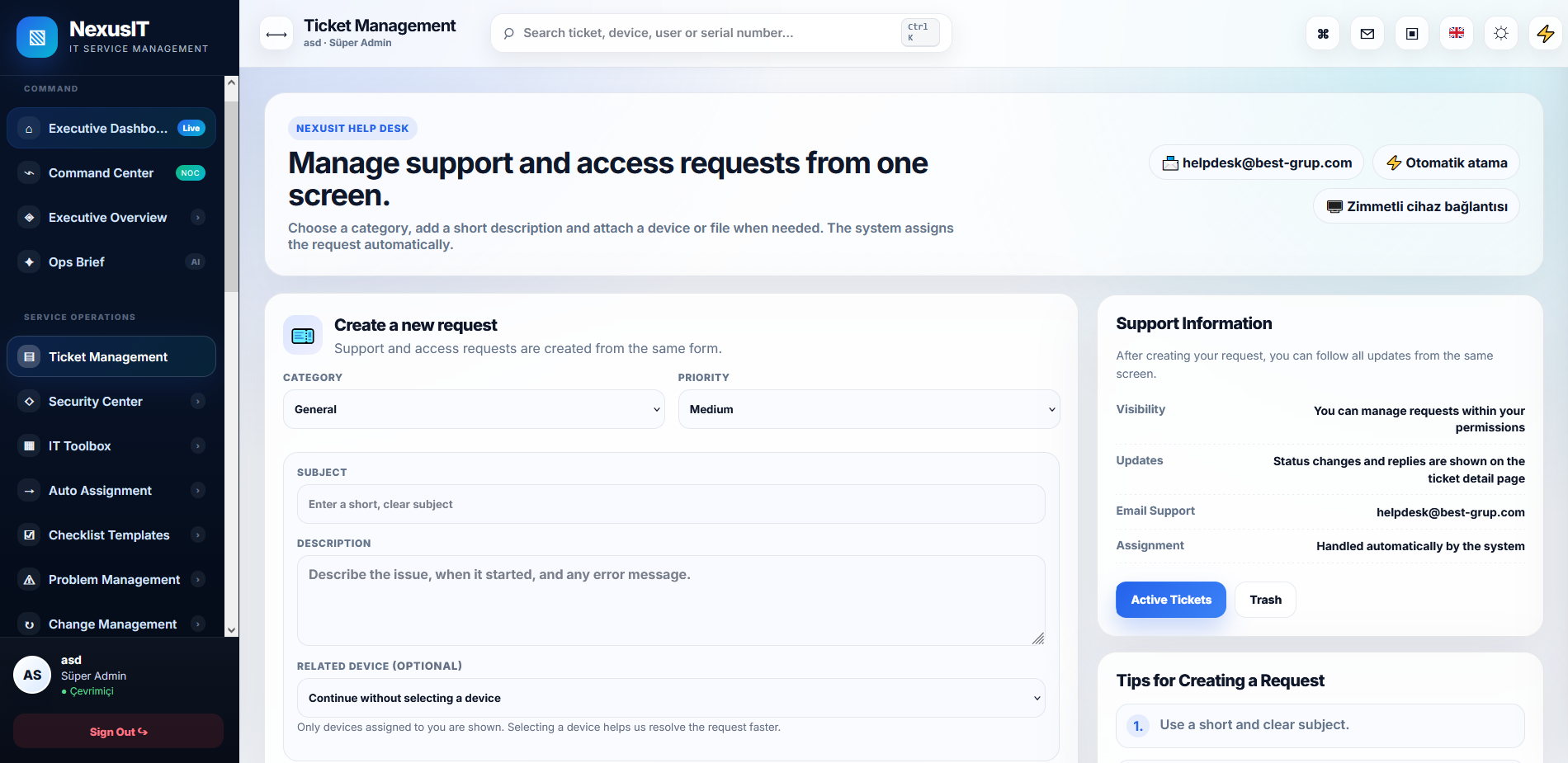1568x763 pixels.
Task: Click into the Subject input field
Action: click(671, 504)
